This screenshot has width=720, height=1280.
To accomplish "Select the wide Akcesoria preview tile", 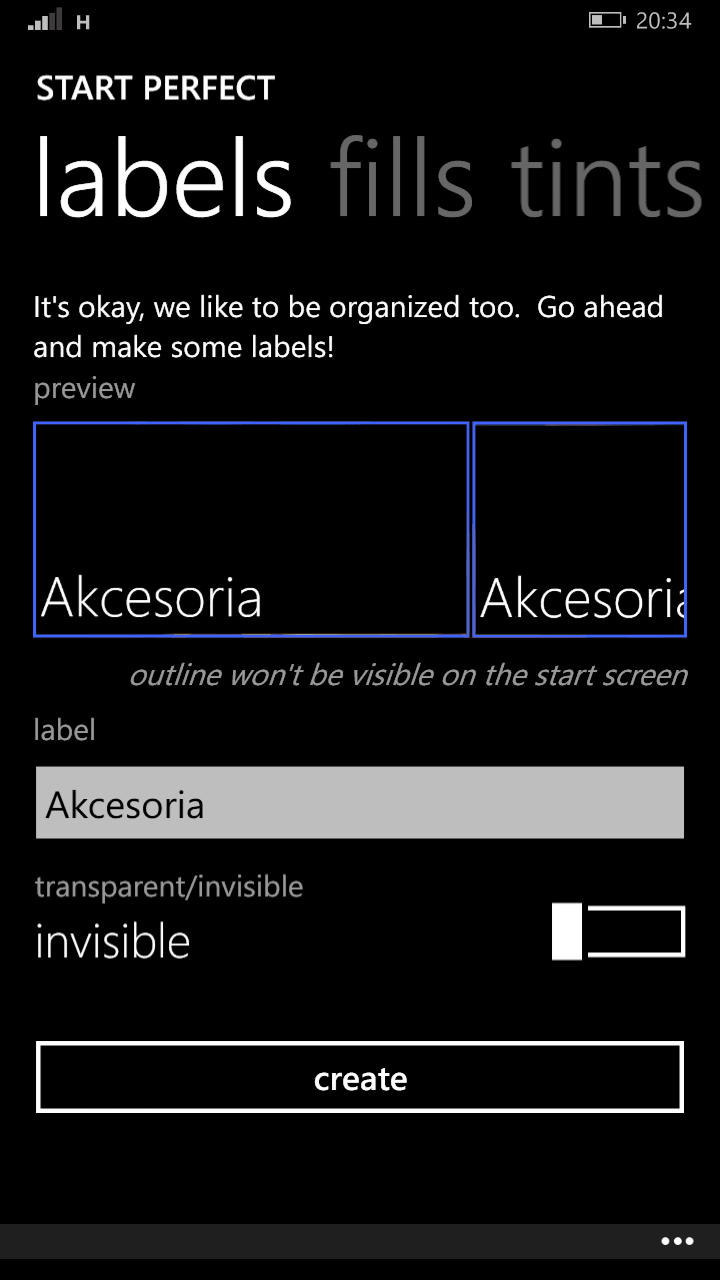I will coord(251,529).
